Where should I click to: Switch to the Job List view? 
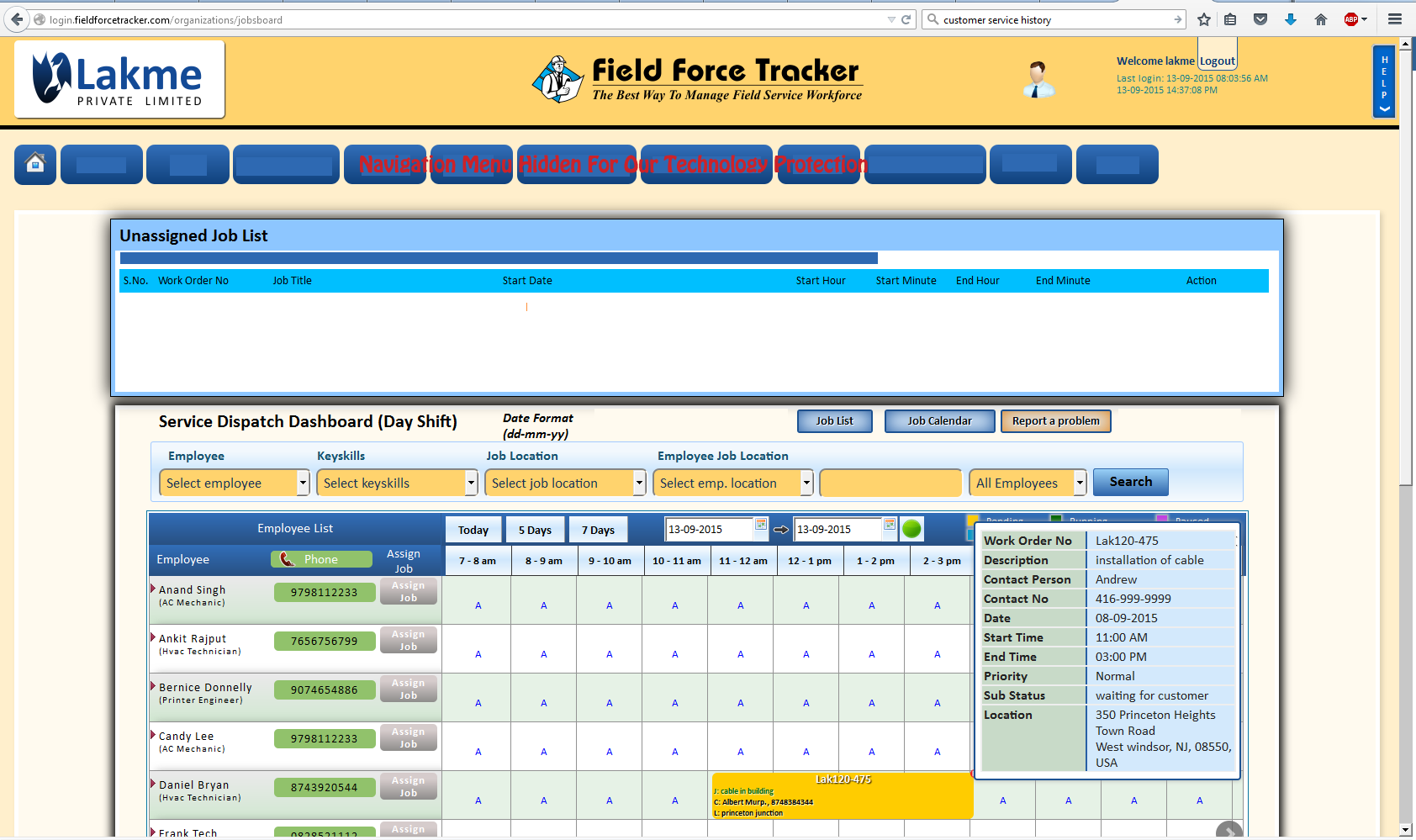(x=834, y=420)
